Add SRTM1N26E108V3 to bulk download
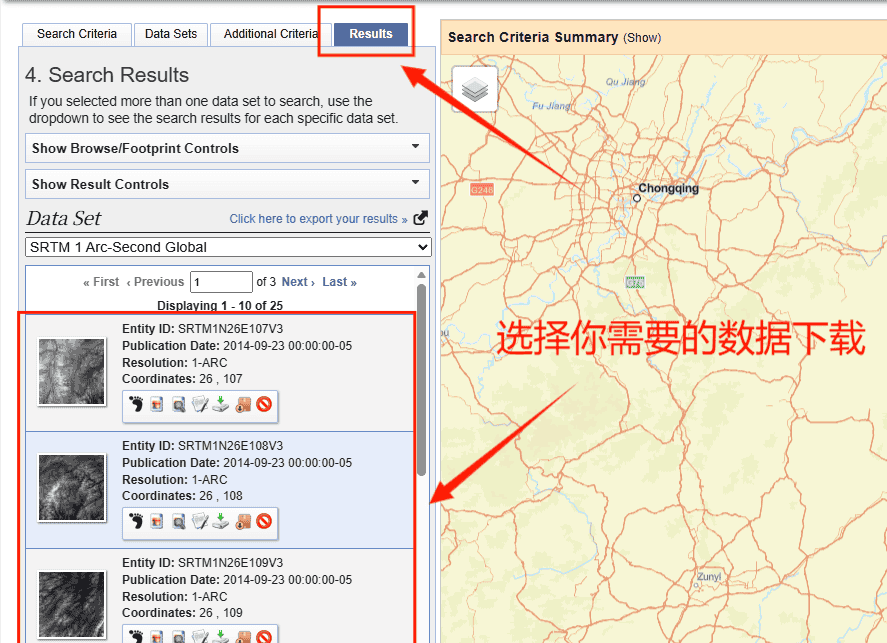This screenshot has height=643, width=887. 241,522
